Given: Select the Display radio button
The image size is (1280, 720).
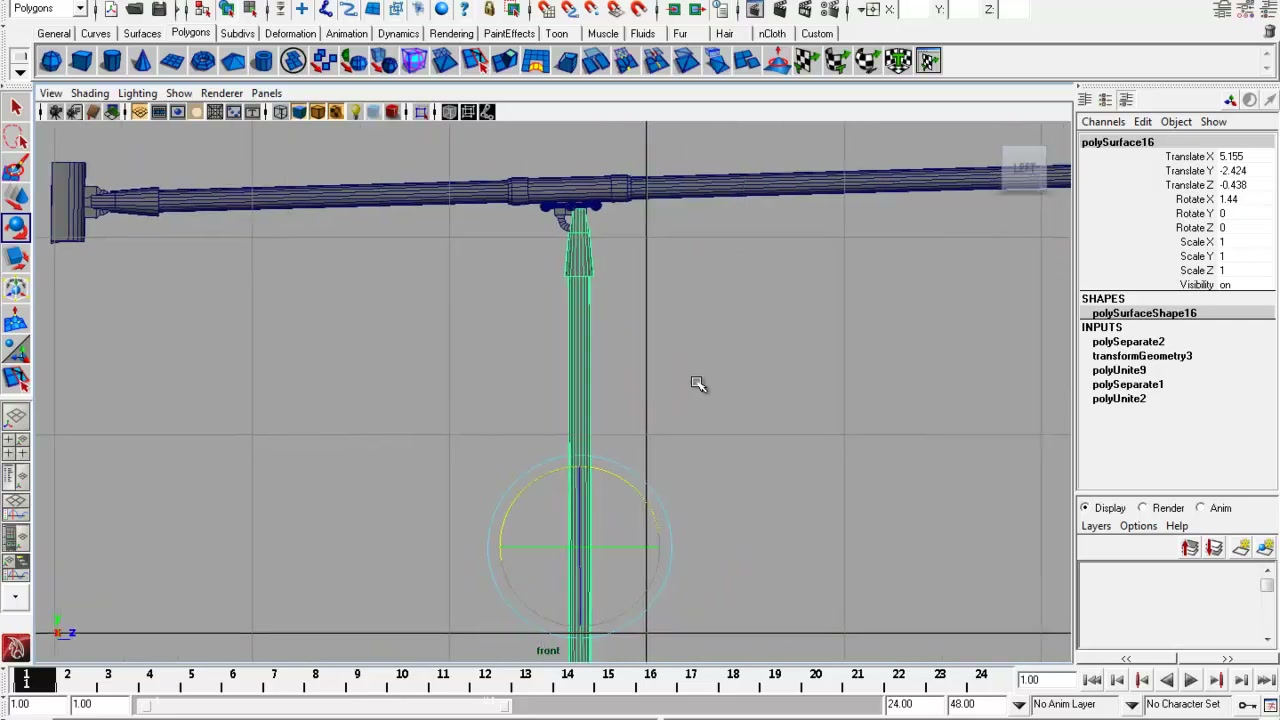Looking at the screenshot, I should point(1085,508).
